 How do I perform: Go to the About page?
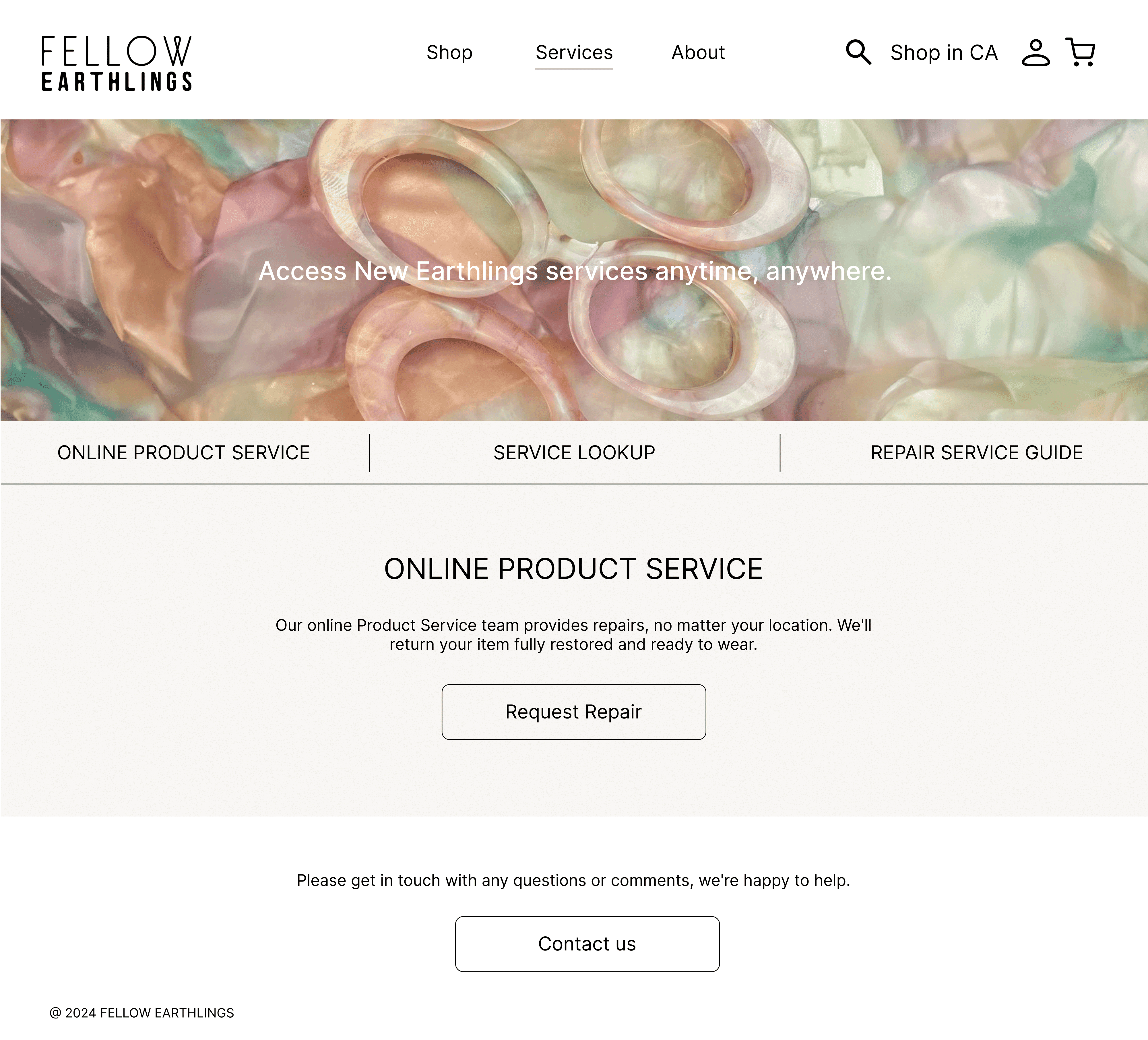point(698,53)
